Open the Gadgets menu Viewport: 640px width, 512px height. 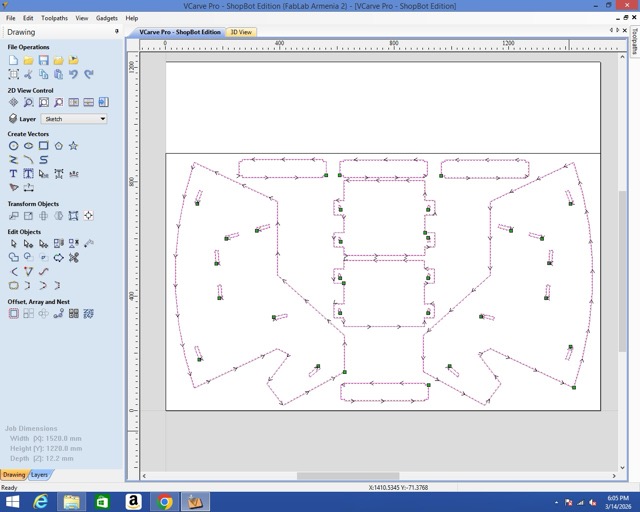[x=107, y=18]
